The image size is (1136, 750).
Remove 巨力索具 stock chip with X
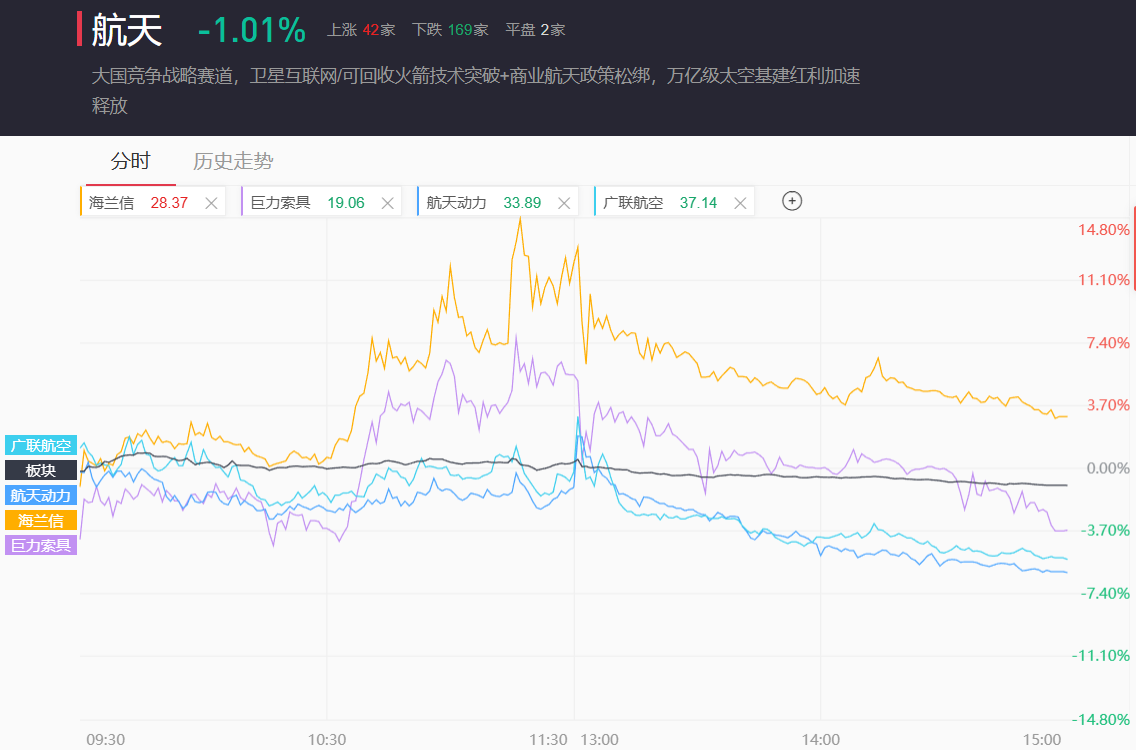tap(387, 203)
